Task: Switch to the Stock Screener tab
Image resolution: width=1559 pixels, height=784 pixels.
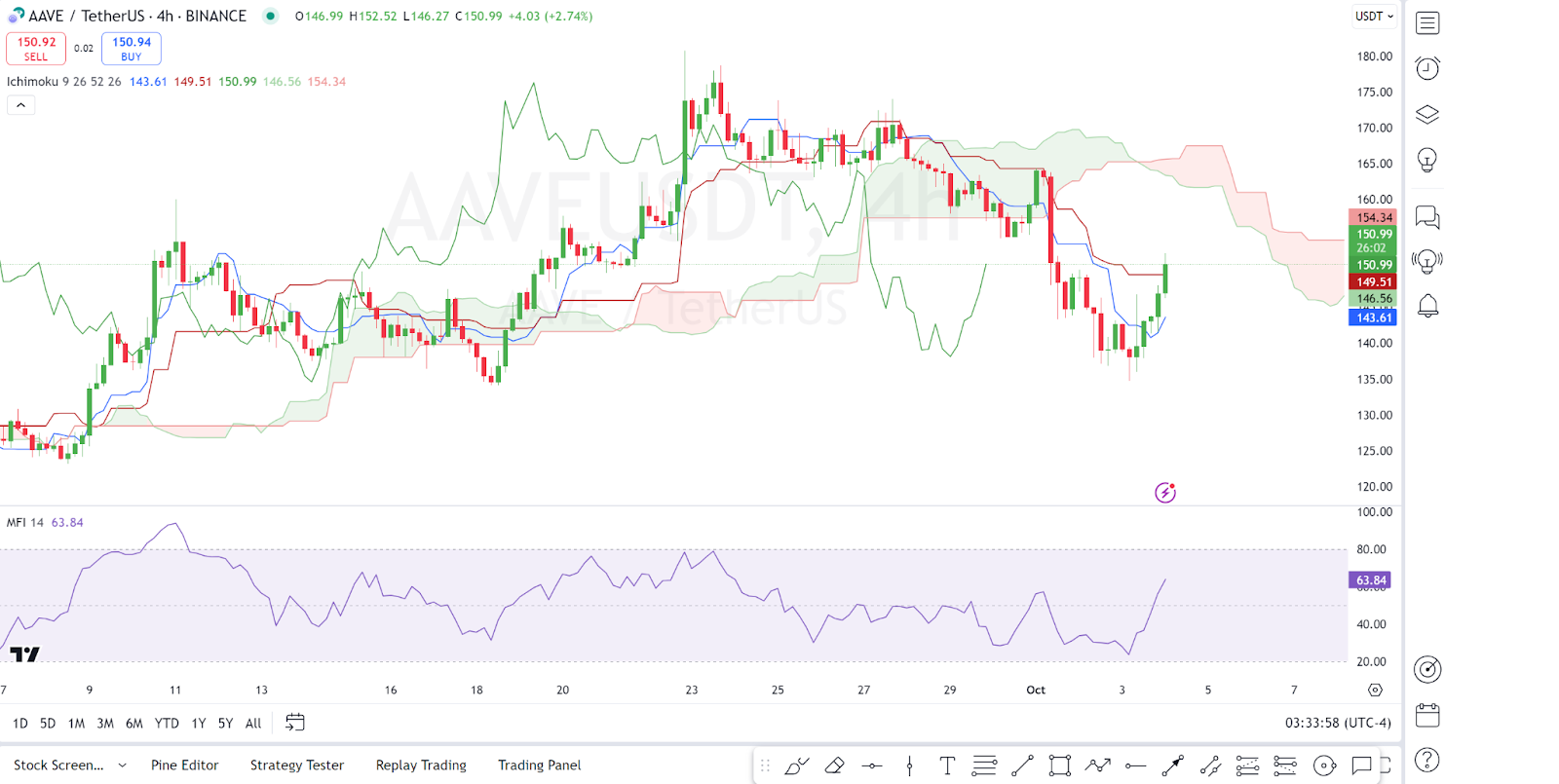Action: [x=58, y=765]
